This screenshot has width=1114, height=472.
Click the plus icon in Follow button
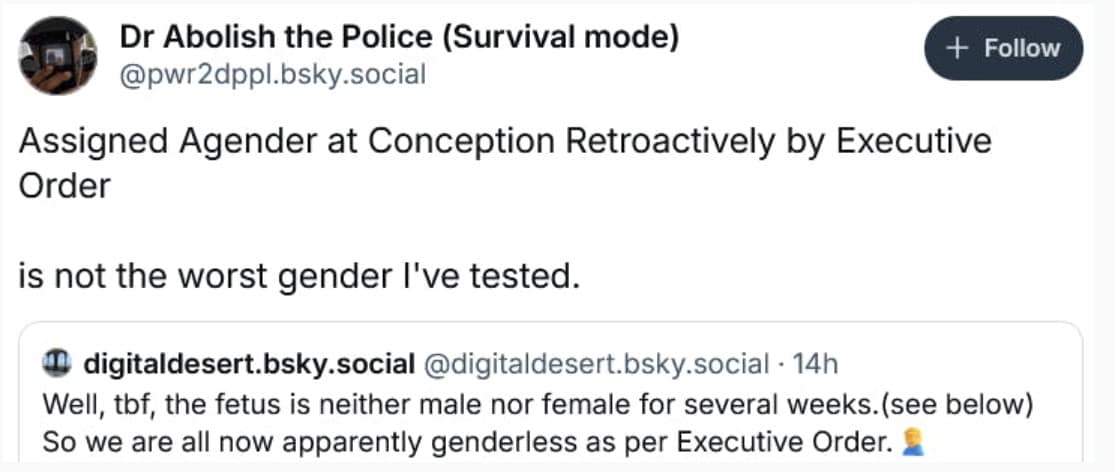[x=958, y=49]
